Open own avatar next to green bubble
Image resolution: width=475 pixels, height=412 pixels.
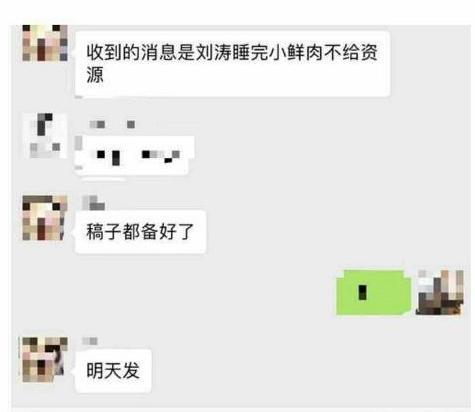(440, 292)
